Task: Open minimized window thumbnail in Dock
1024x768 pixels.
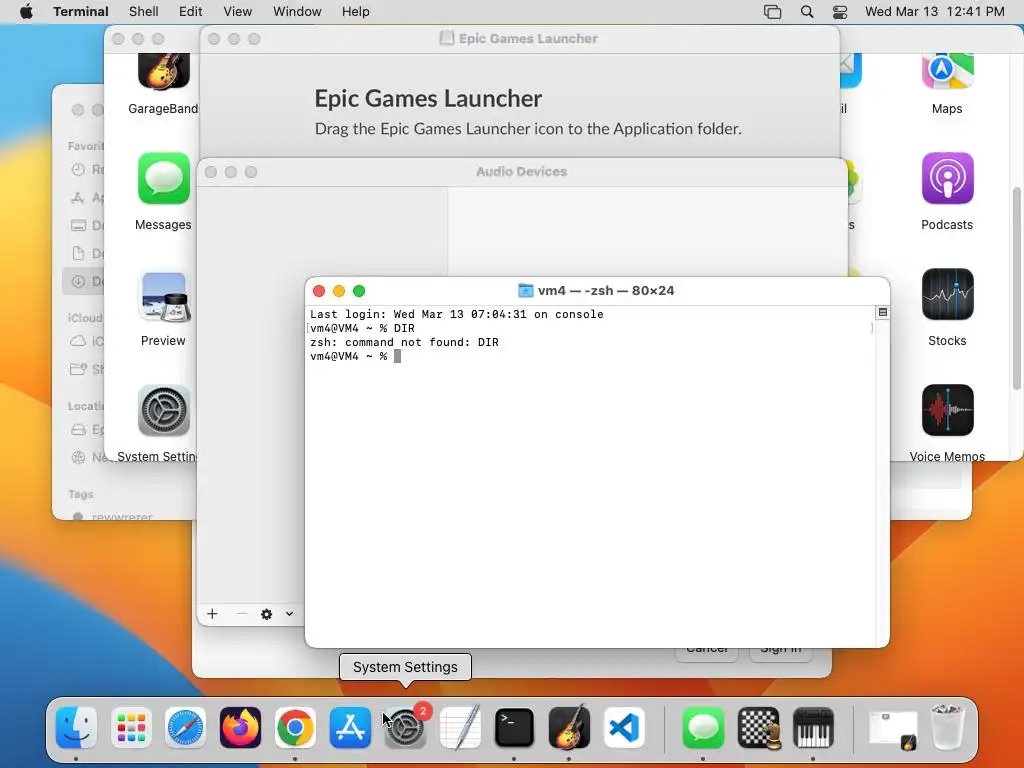Action: click(x=893, y=729)
